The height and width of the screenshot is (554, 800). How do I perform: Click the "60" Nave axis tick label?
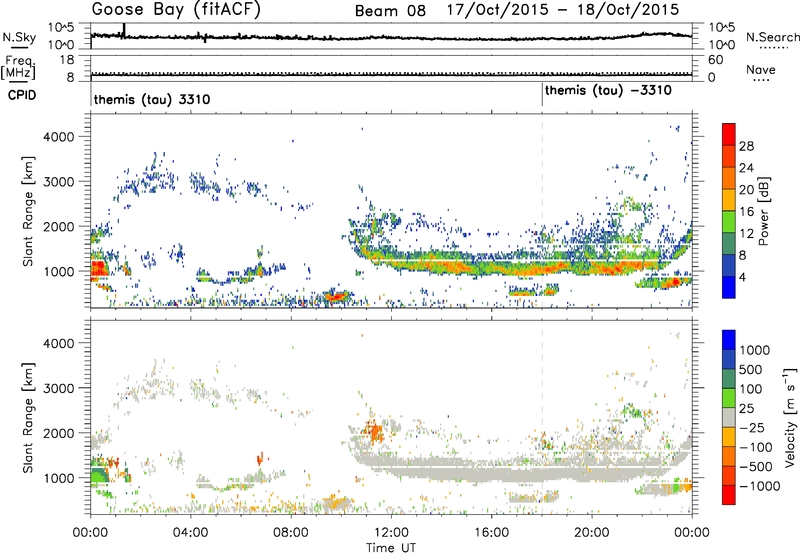716,60
